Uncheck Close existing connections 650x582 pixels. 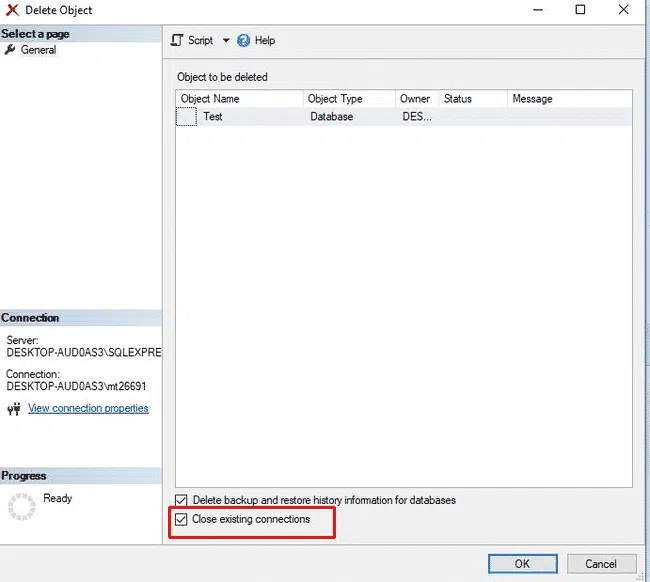181,520
